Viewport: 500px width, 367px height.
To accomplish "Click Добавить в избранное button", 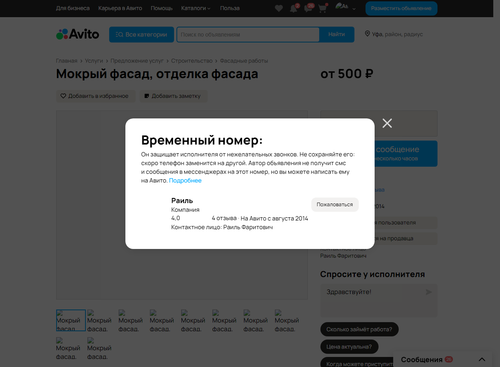I will (95, 96).
